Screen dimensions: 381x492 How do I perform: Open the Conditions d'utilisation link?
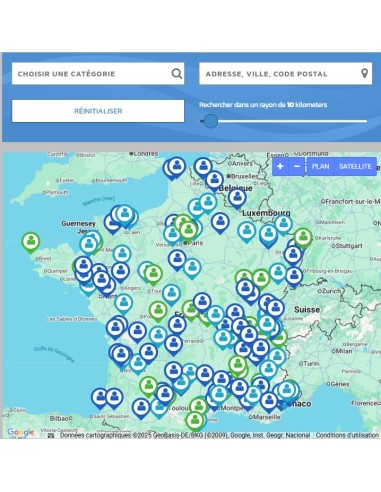[x=347, y=435]
